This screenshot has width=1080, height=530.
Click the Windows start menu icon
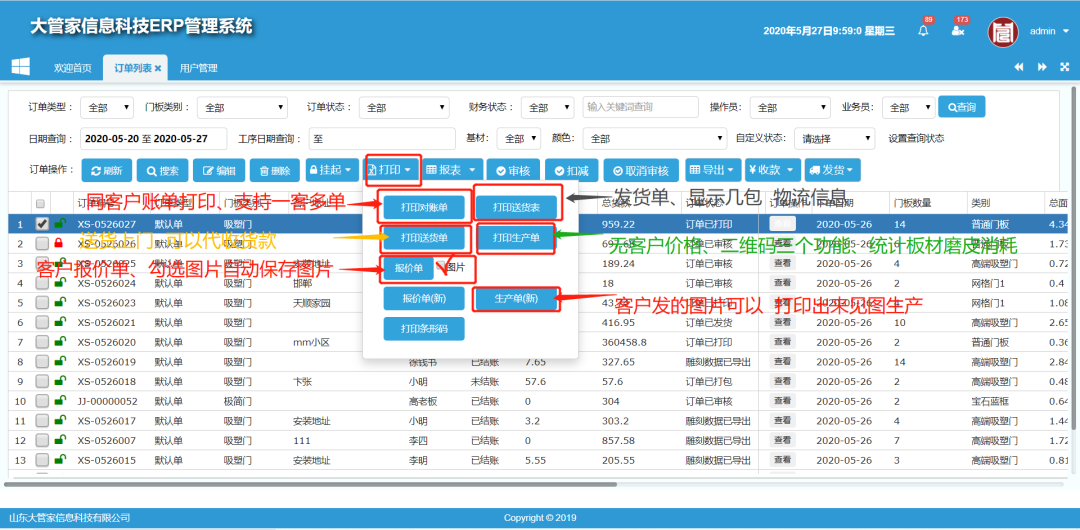pyautogui.click(x=20, y=67)
